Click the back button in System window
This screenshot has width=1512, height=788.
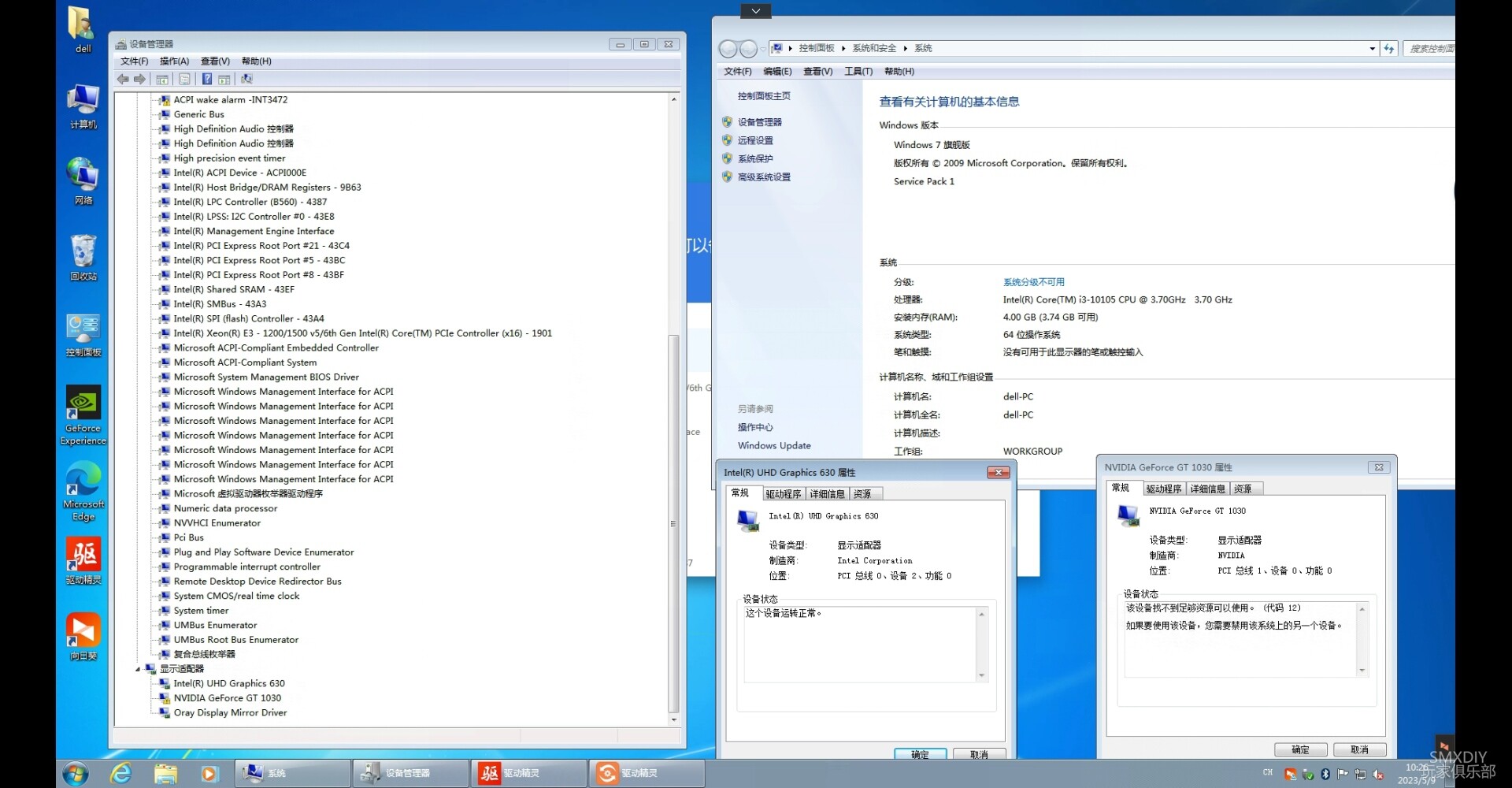point(728,49)
